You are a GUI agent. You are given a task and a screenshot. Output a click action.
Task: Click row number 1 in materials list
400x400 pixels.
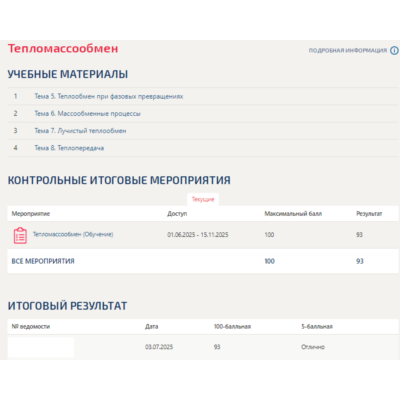15,96
